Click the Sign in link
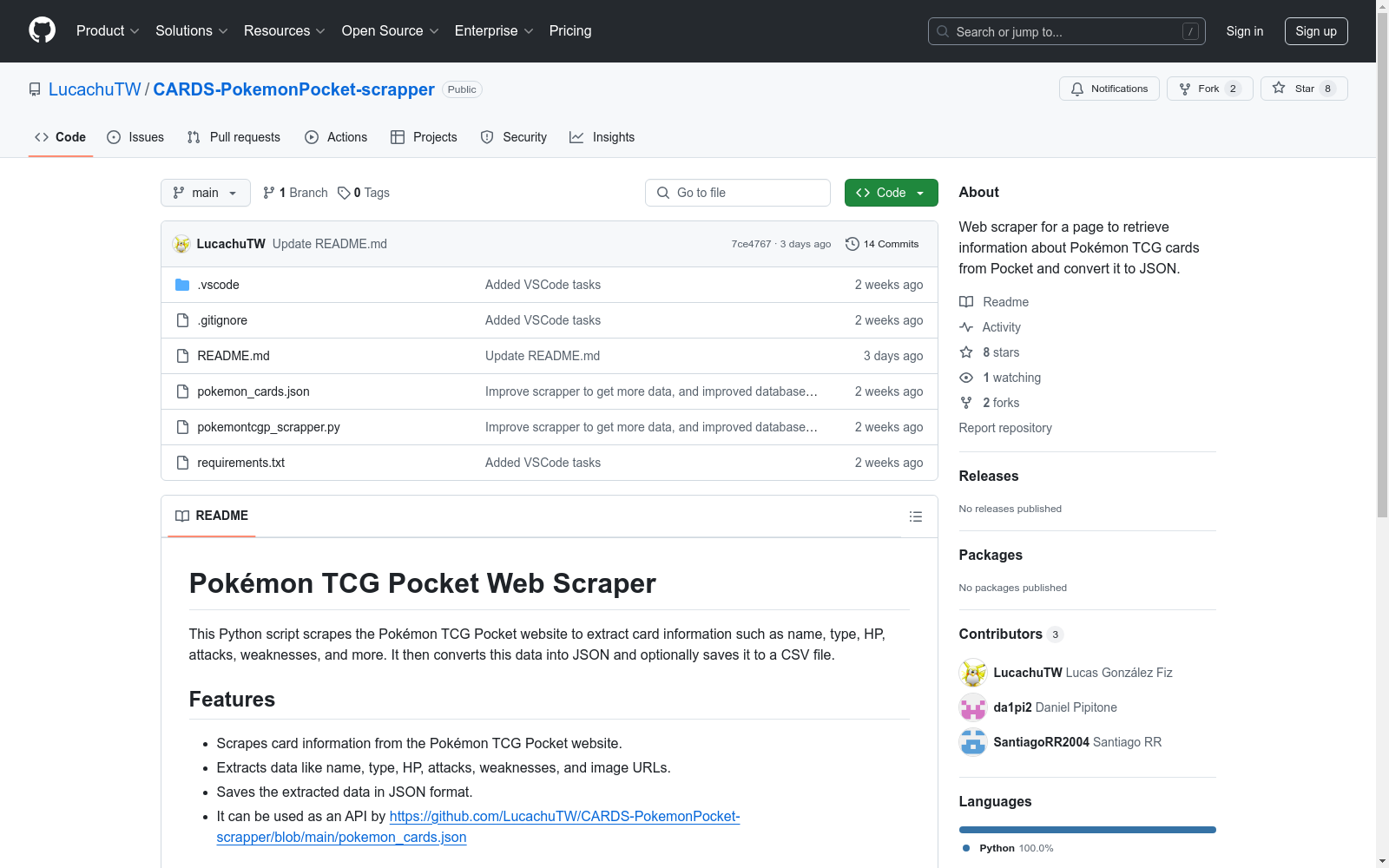1389x868 pixels. coord(1245,31)
